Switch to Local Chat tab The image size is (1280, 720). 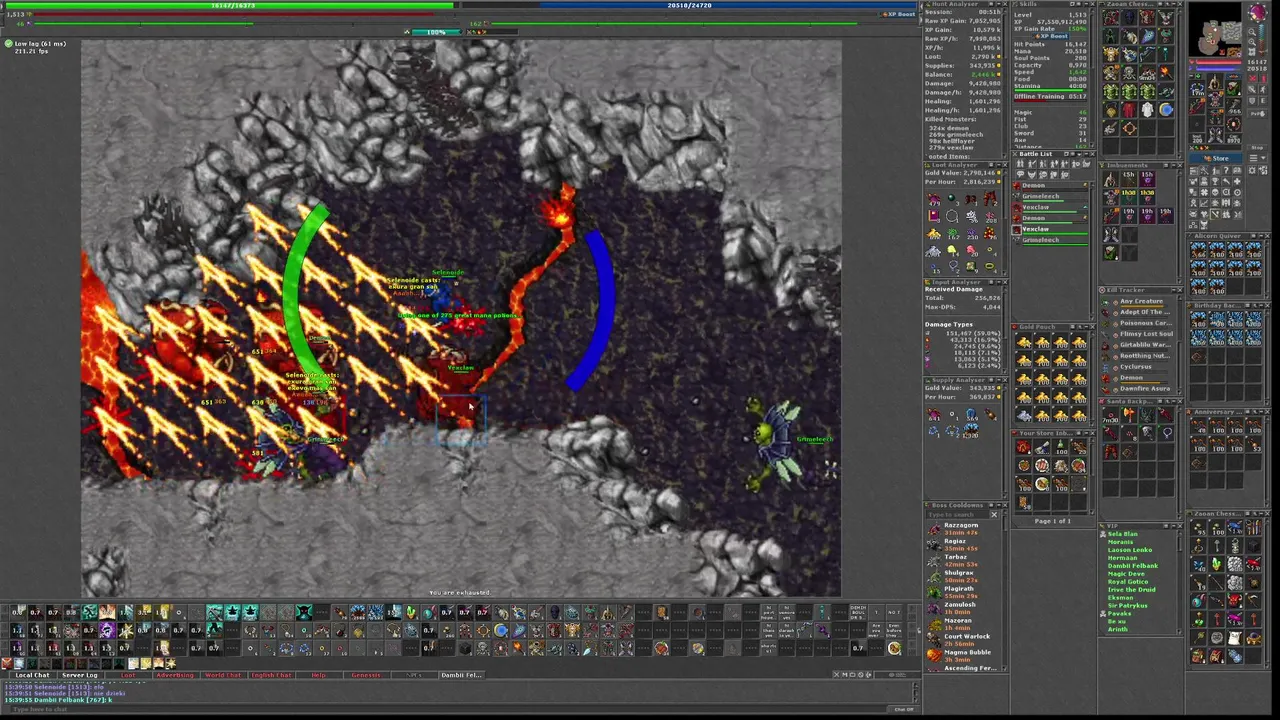coord(32,675)
